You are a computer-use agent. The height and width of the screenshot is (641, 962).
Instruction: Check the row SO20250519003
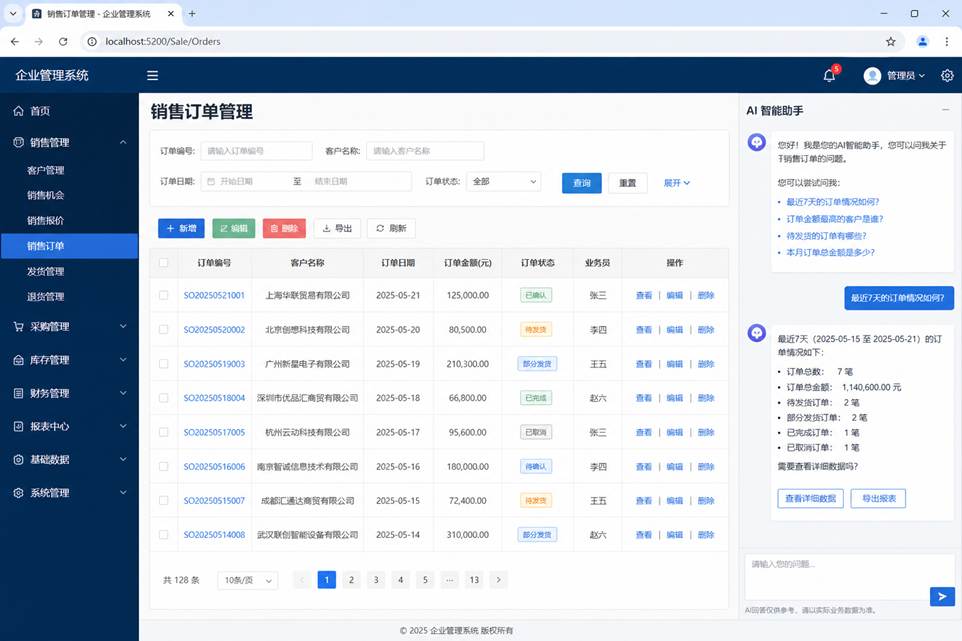pos(163,364)
